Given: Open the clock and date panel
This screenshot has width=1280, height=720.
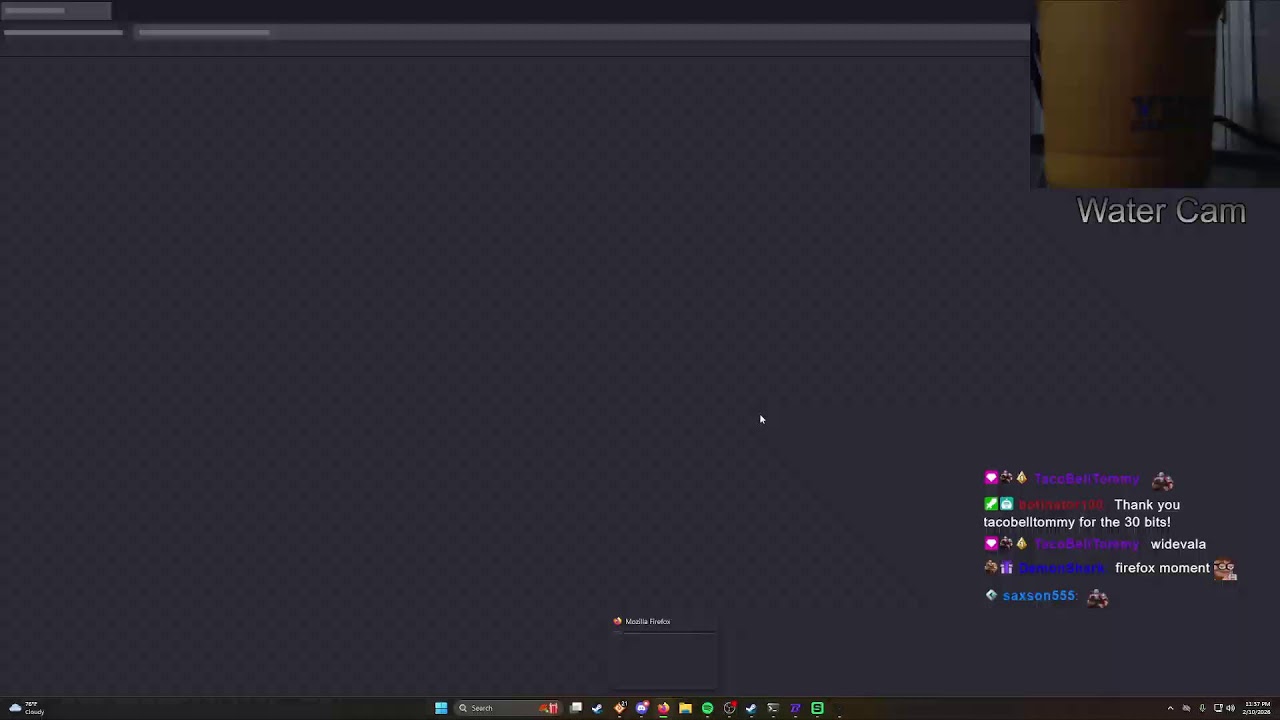Looking at the screenshot, I should coord(1257,708).
